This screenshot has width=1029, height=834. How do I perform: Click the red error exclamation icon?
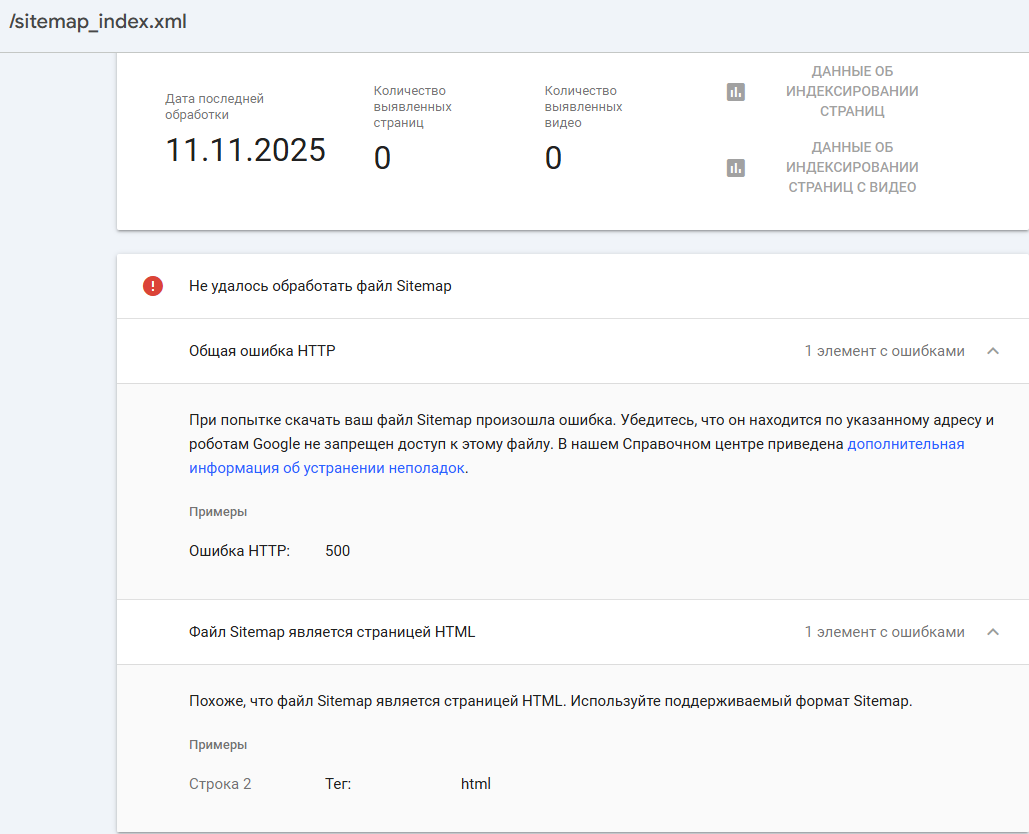(x=153, y=286)
